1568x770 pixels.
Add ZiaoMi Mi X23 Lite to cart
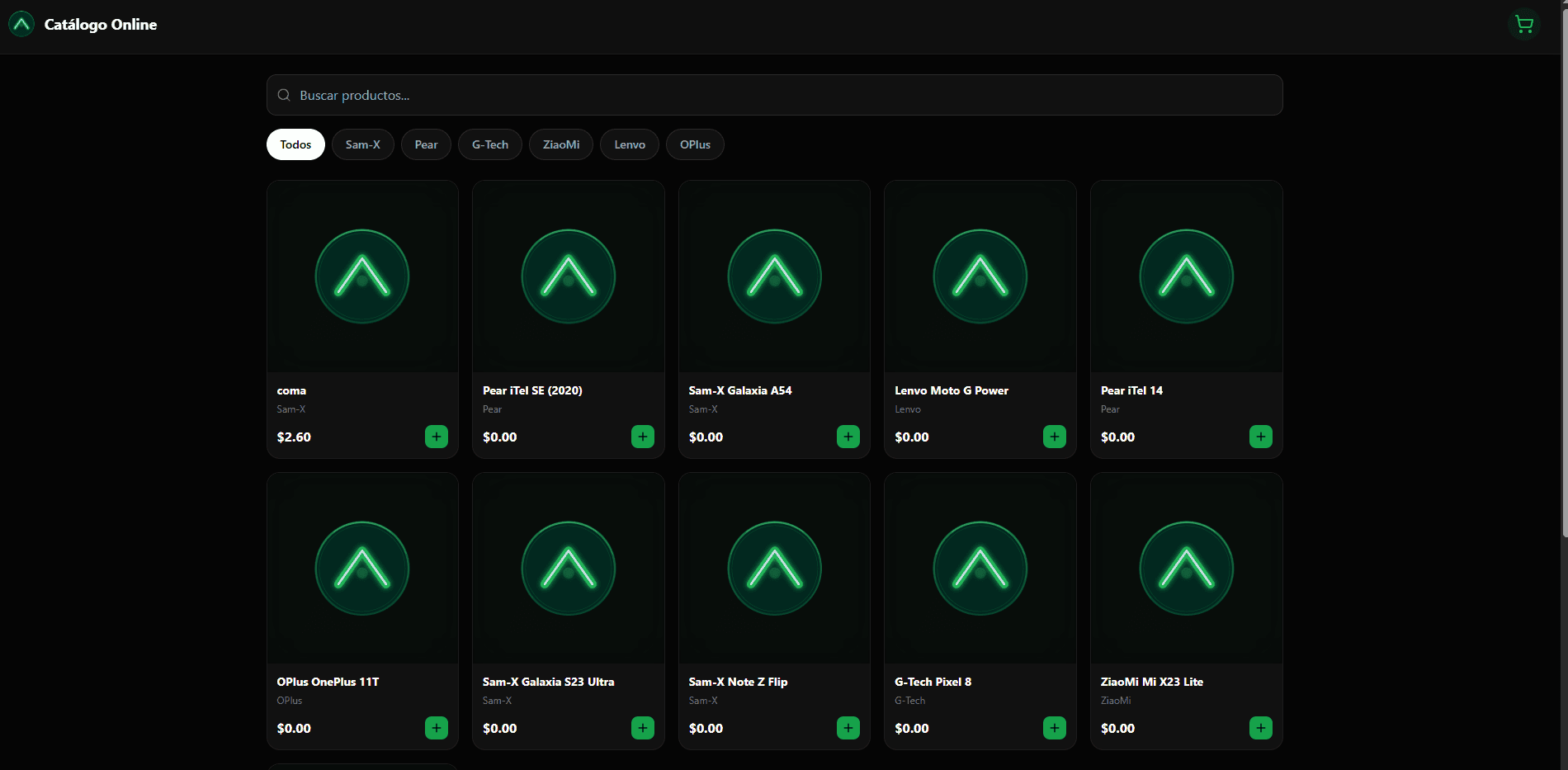click(x=1260, y=728)
